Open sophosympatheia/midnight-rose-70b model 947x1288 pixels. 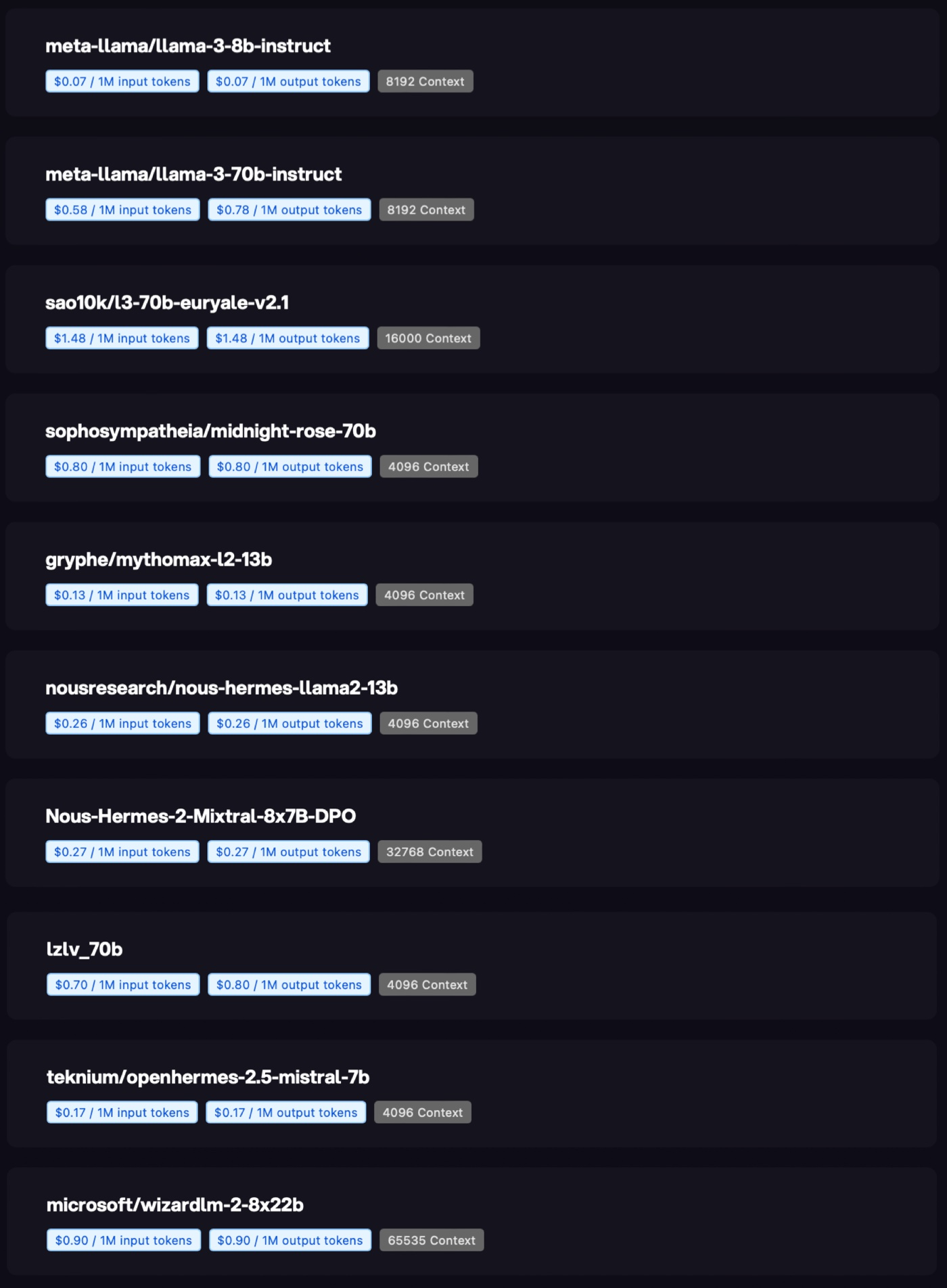coord(210,432)
